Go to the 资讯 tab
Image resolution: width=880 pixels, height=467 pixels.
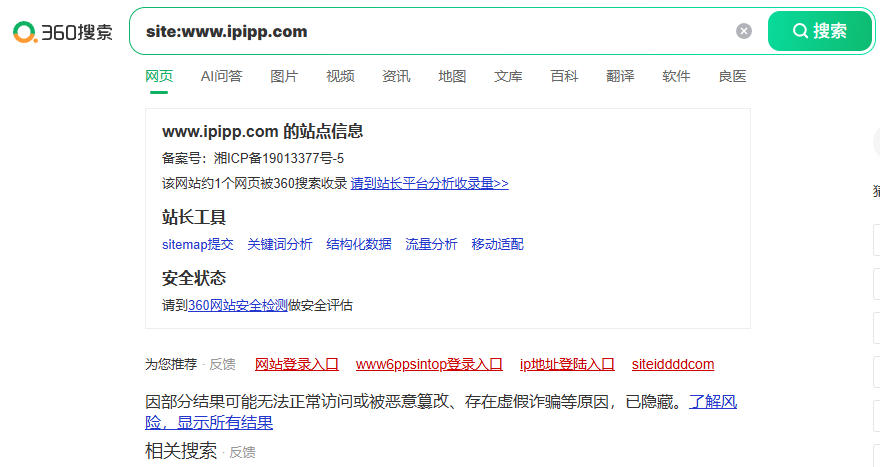(396, 76)
